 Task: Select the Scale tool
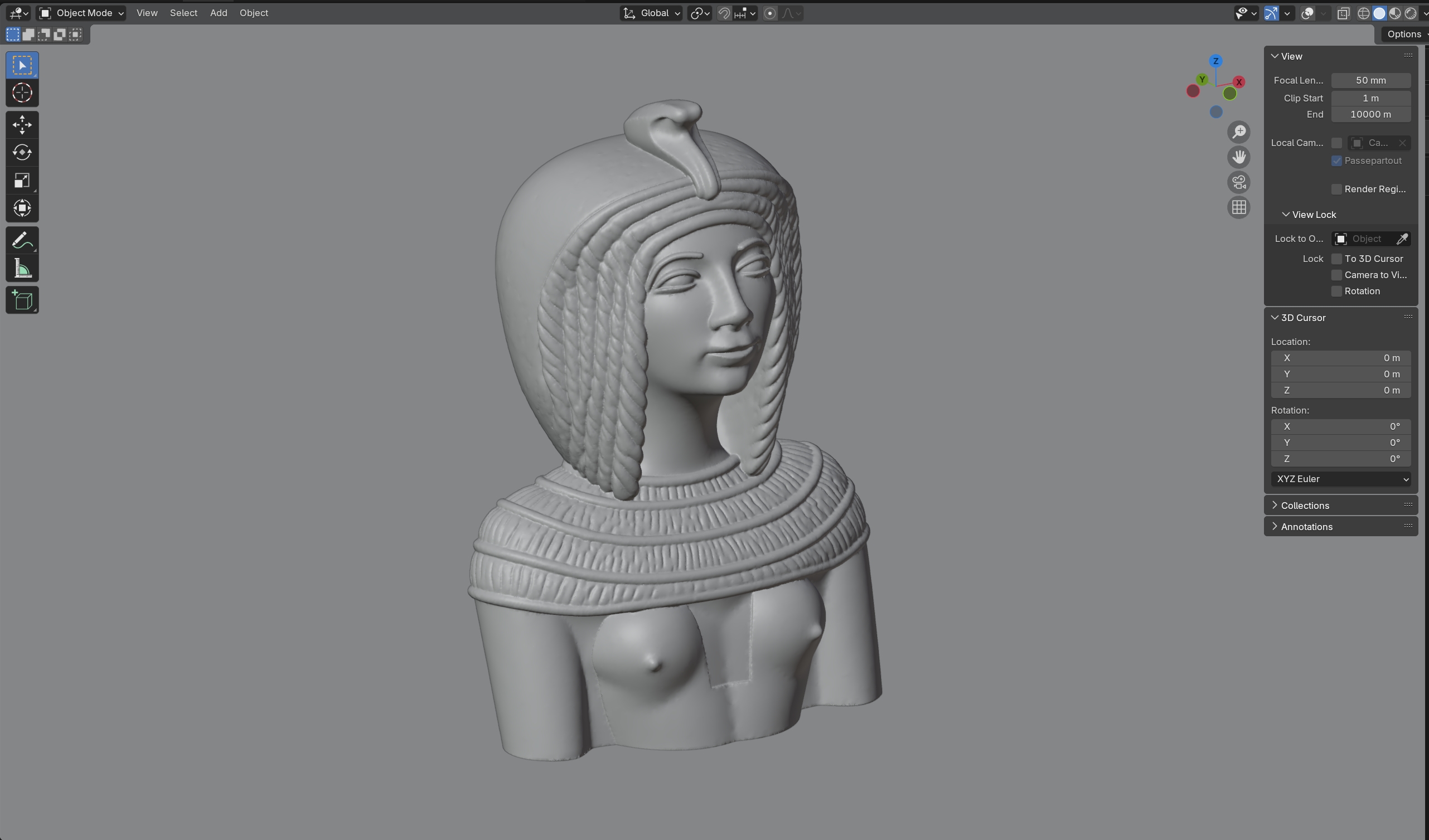pos(22,180)
